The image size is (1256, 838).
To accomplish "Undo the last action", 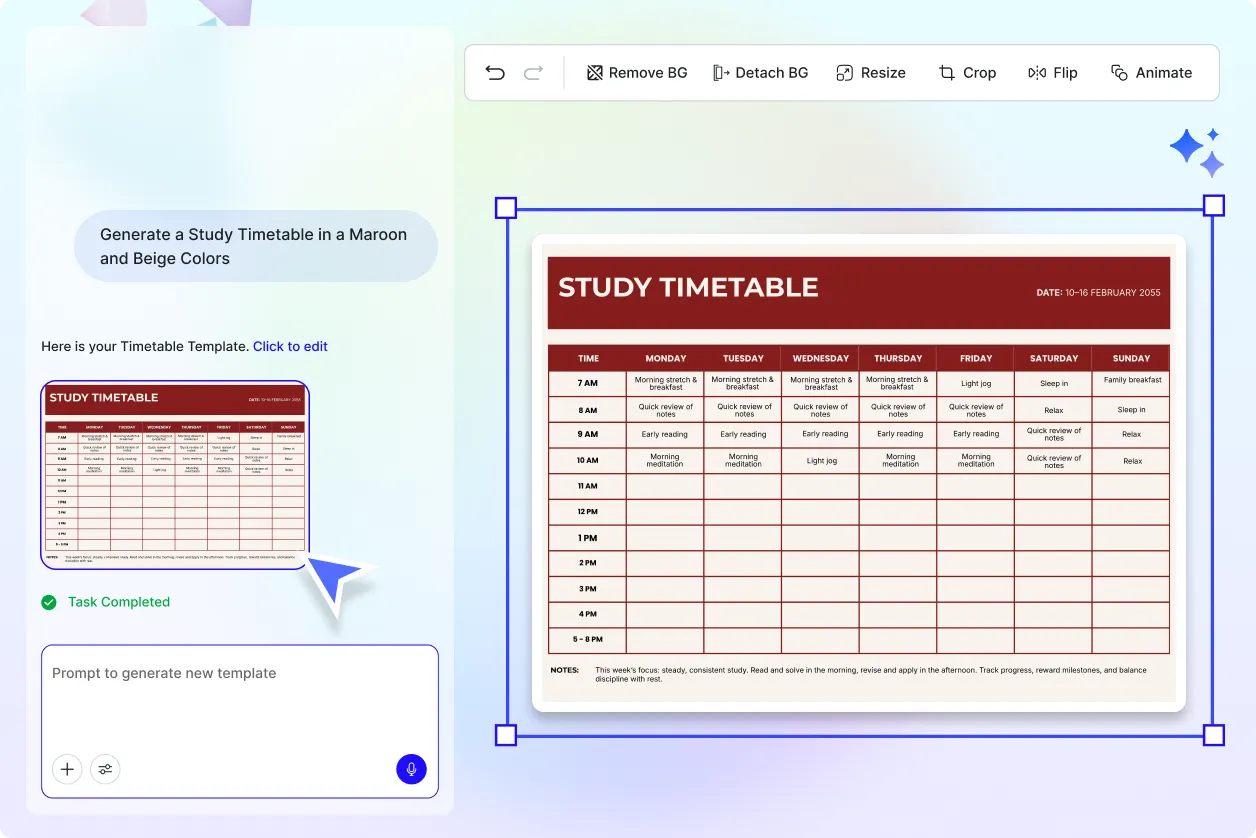I will [495, 72].
